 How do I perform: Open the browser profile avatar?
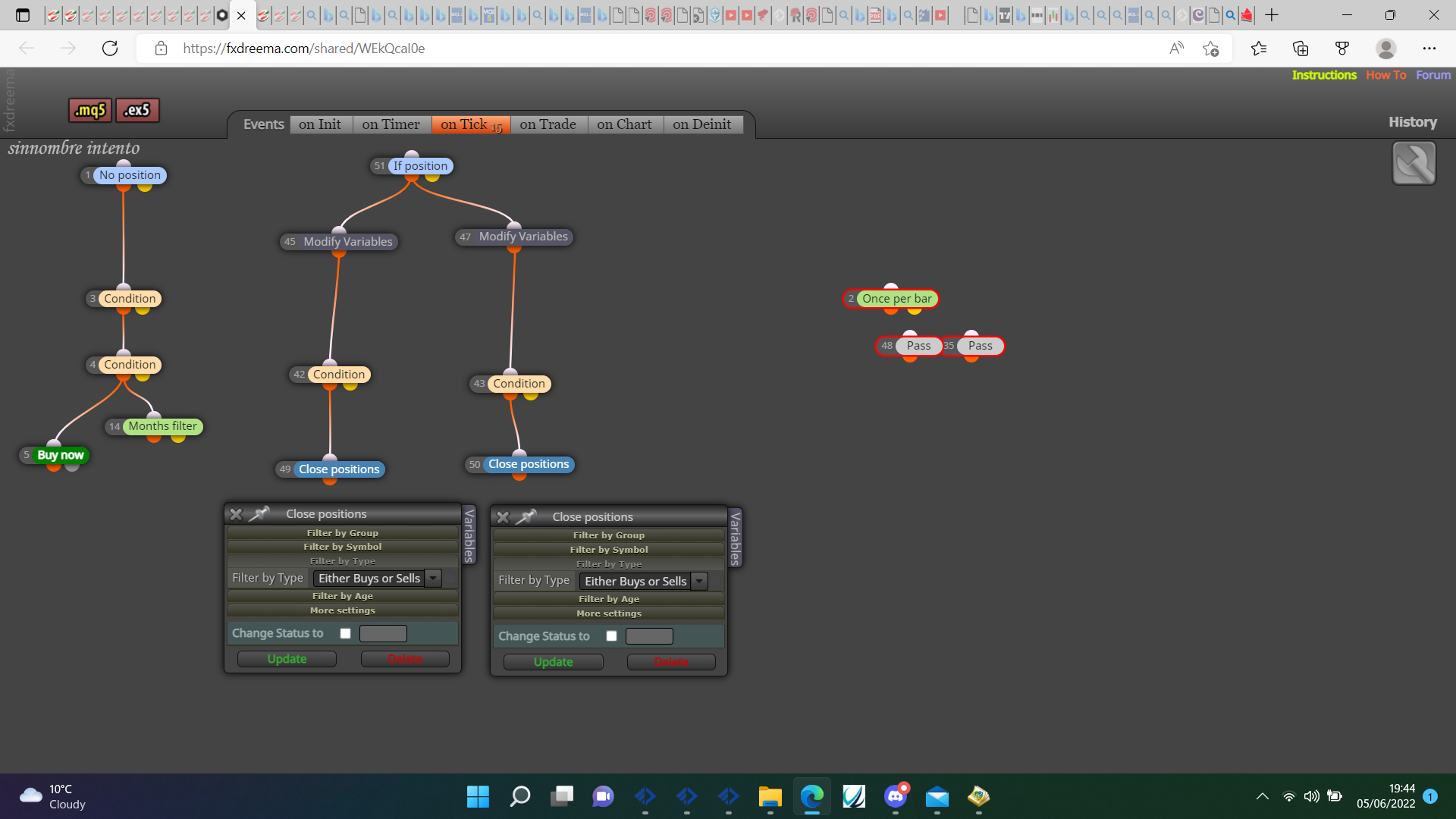(1386, 49)
